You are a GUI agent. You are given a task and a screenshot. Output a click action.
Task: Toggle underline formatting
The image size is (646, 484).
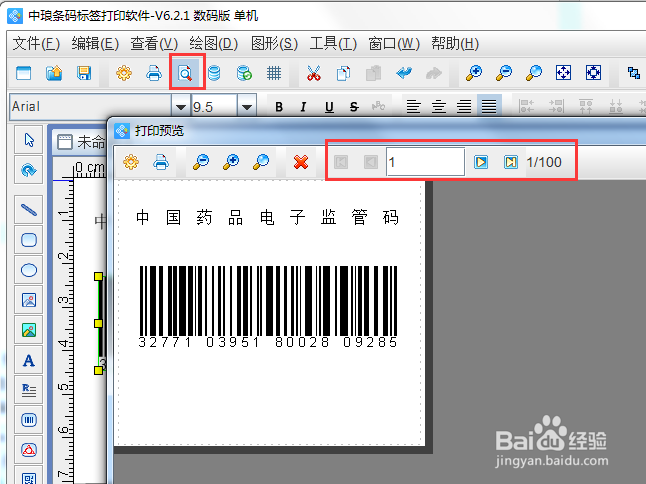329,107
